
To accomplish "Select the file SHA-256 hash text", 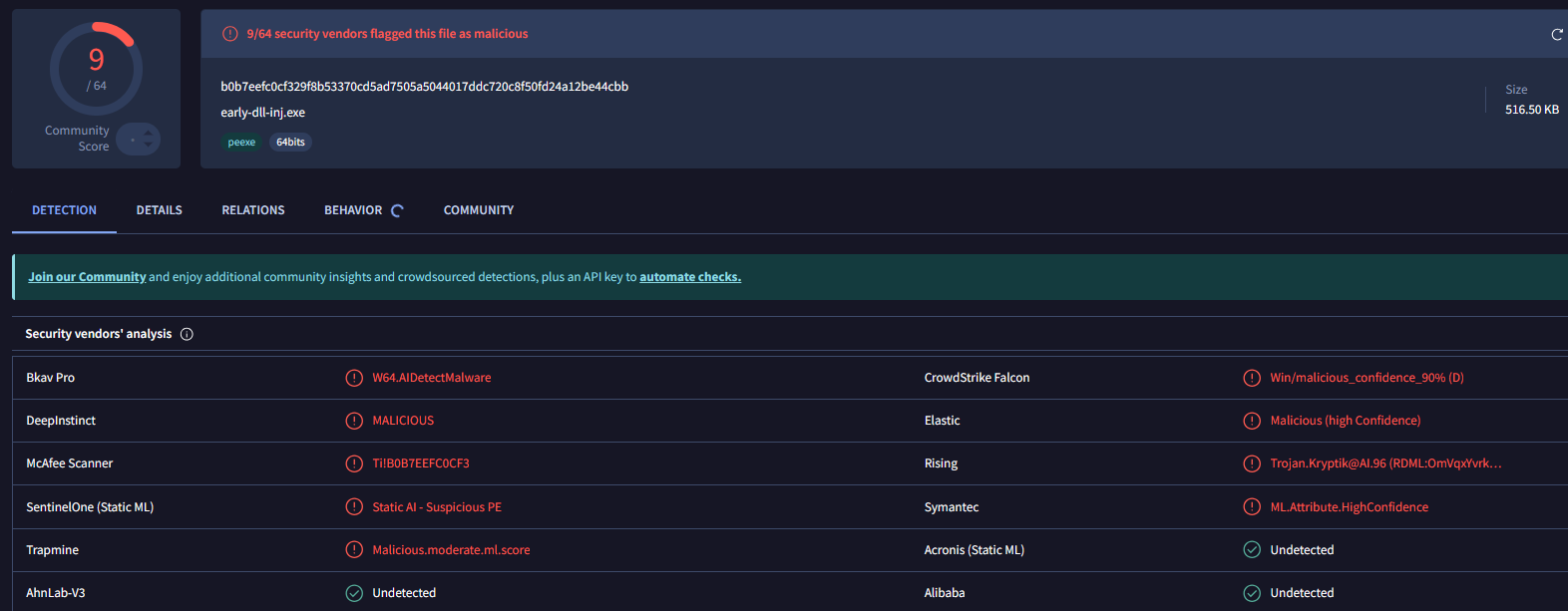I will [425, 87].
